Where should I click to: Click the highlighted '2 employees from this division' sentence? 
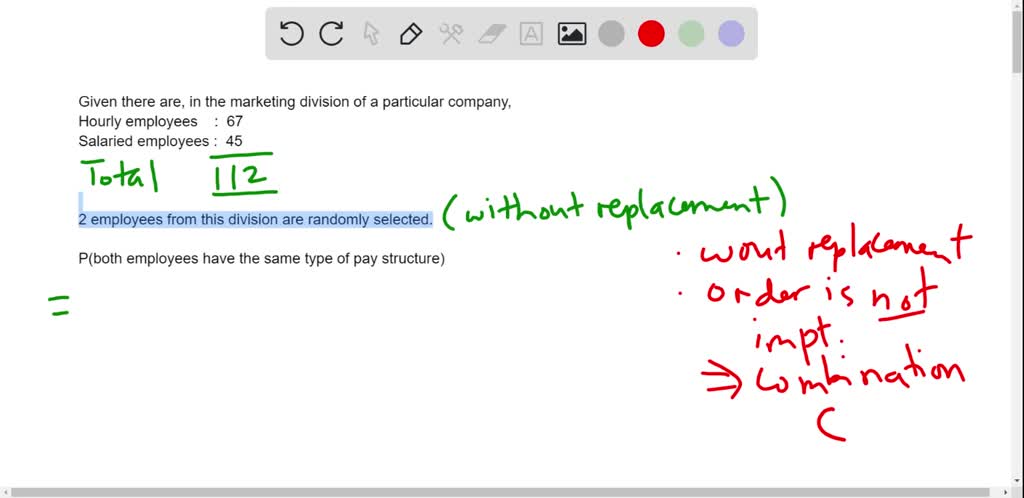[255, 220]
